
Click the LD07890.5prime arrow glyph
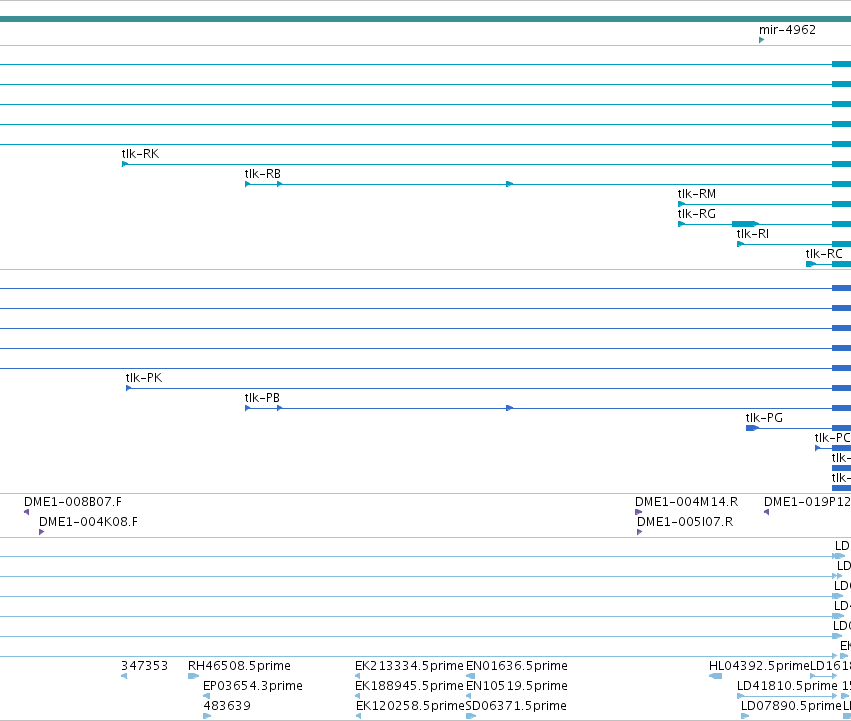745,717
